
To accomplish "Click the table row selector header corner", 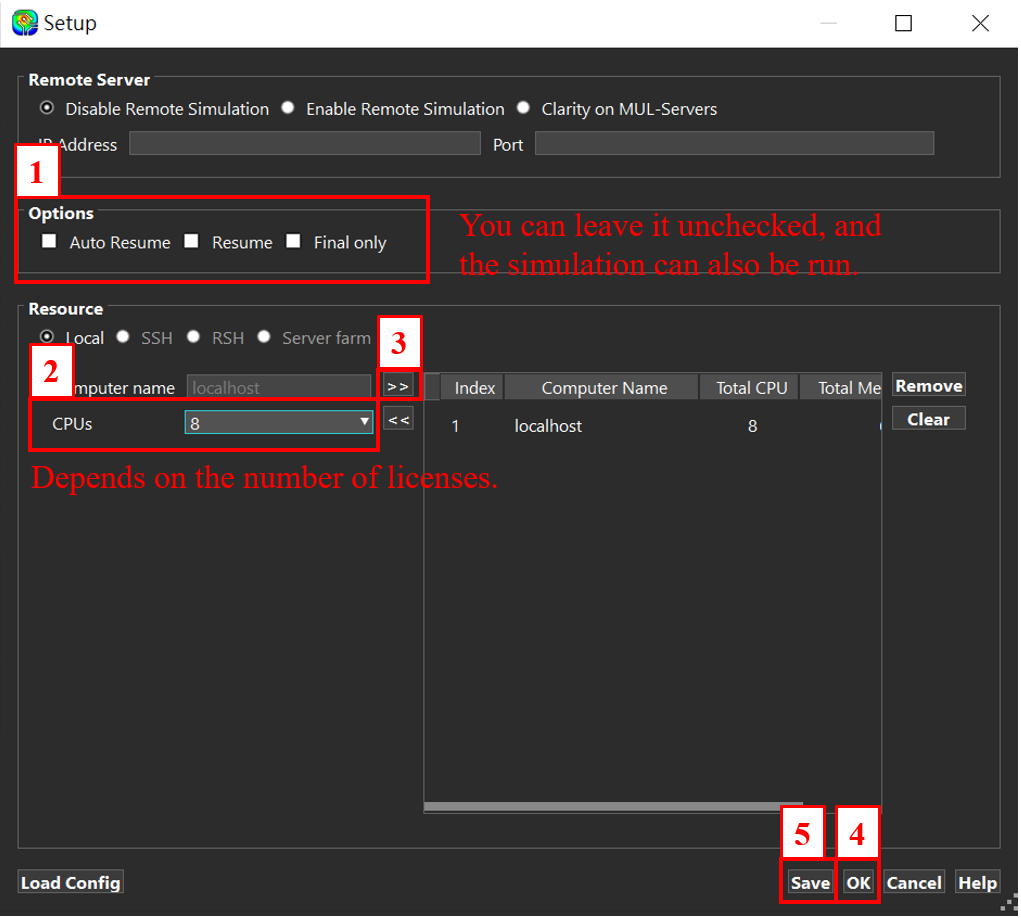I will pyautogui.click(x=432, y=387).
